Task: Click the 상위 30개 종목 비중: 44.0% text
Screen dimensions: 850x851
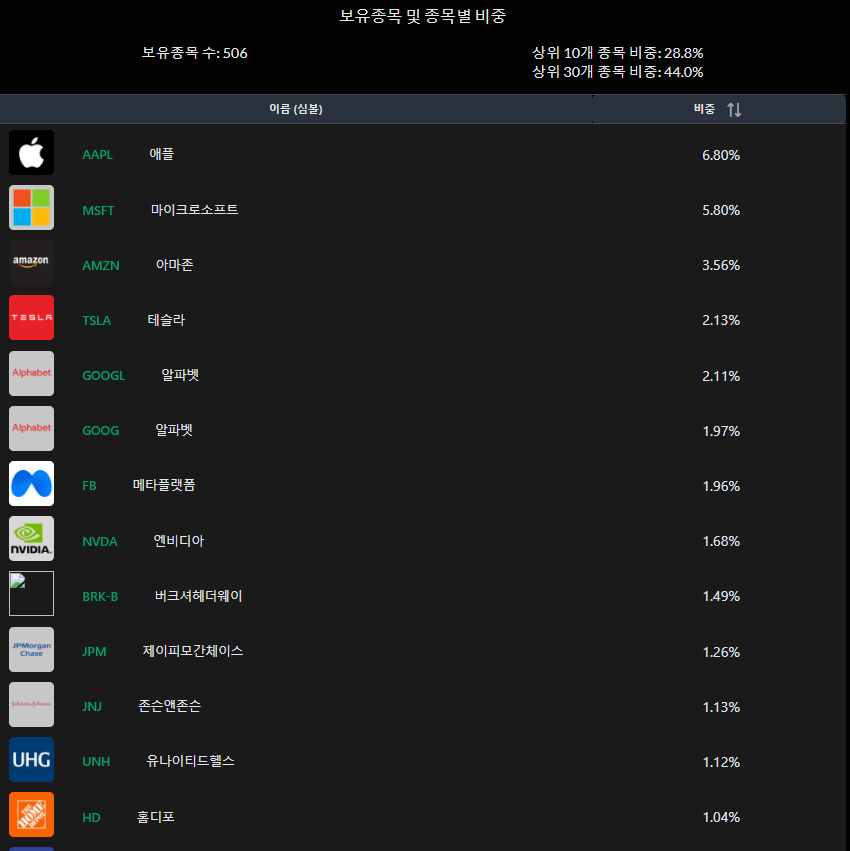Action: click(x=618, y=72)
